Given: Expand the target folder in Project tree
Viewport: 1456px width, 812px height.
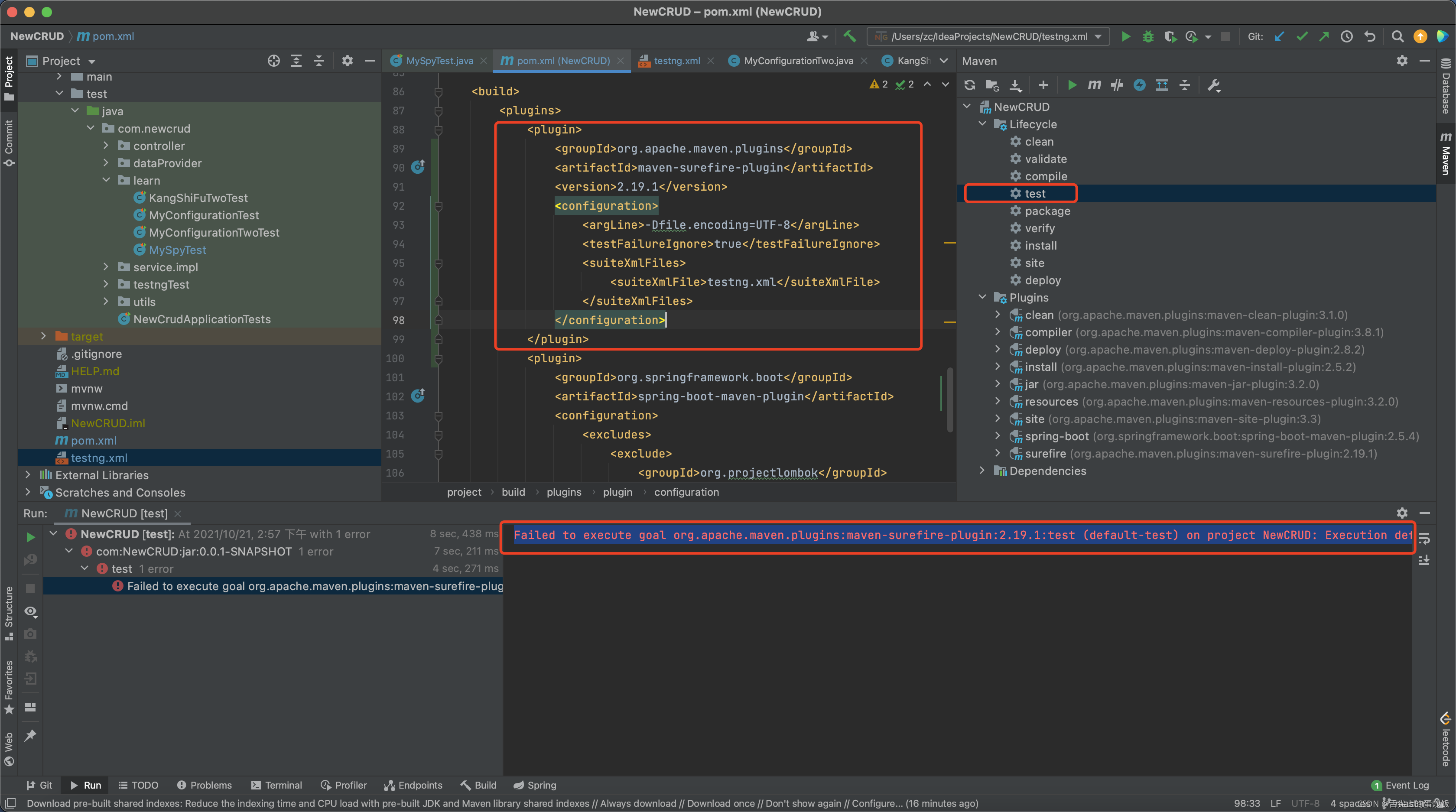Looking at the screenshot, I should (43, 336).
